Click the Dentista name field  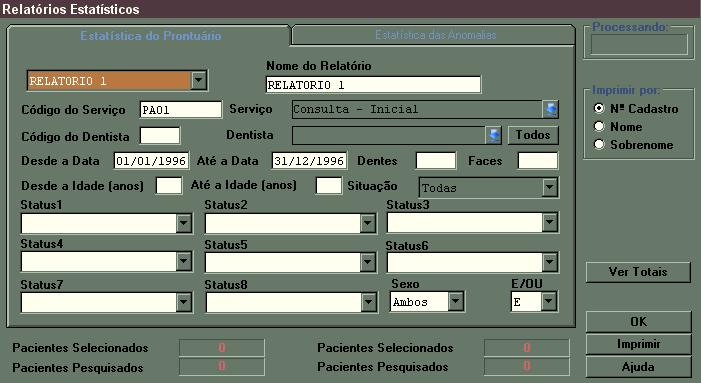389,135
